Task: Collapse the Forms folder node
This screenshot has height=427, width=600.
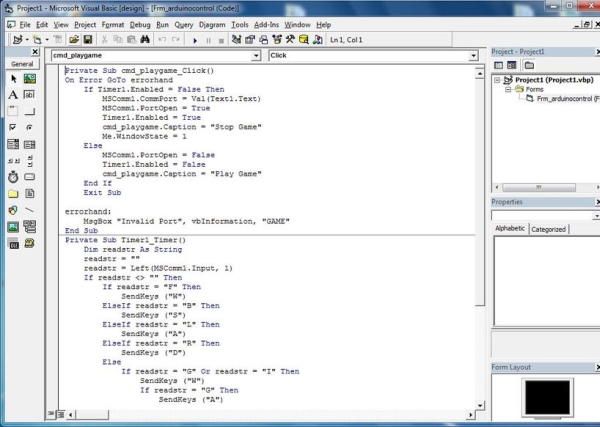Action: coord(508,90)
